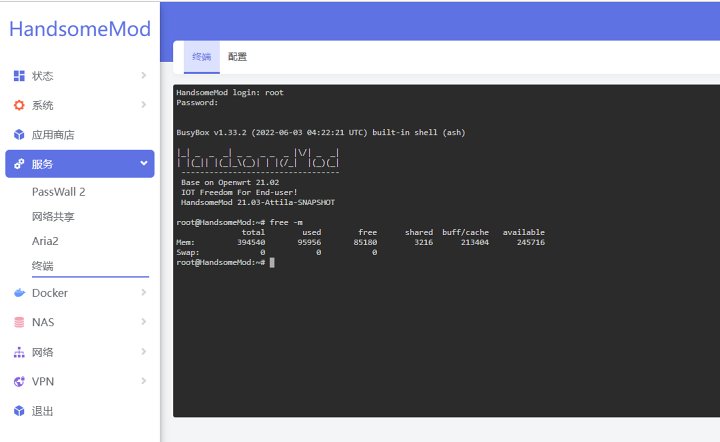720x442 pixels.
Task: Click 'Base on Openwrt 21.02' line
Action: point(230,183)
